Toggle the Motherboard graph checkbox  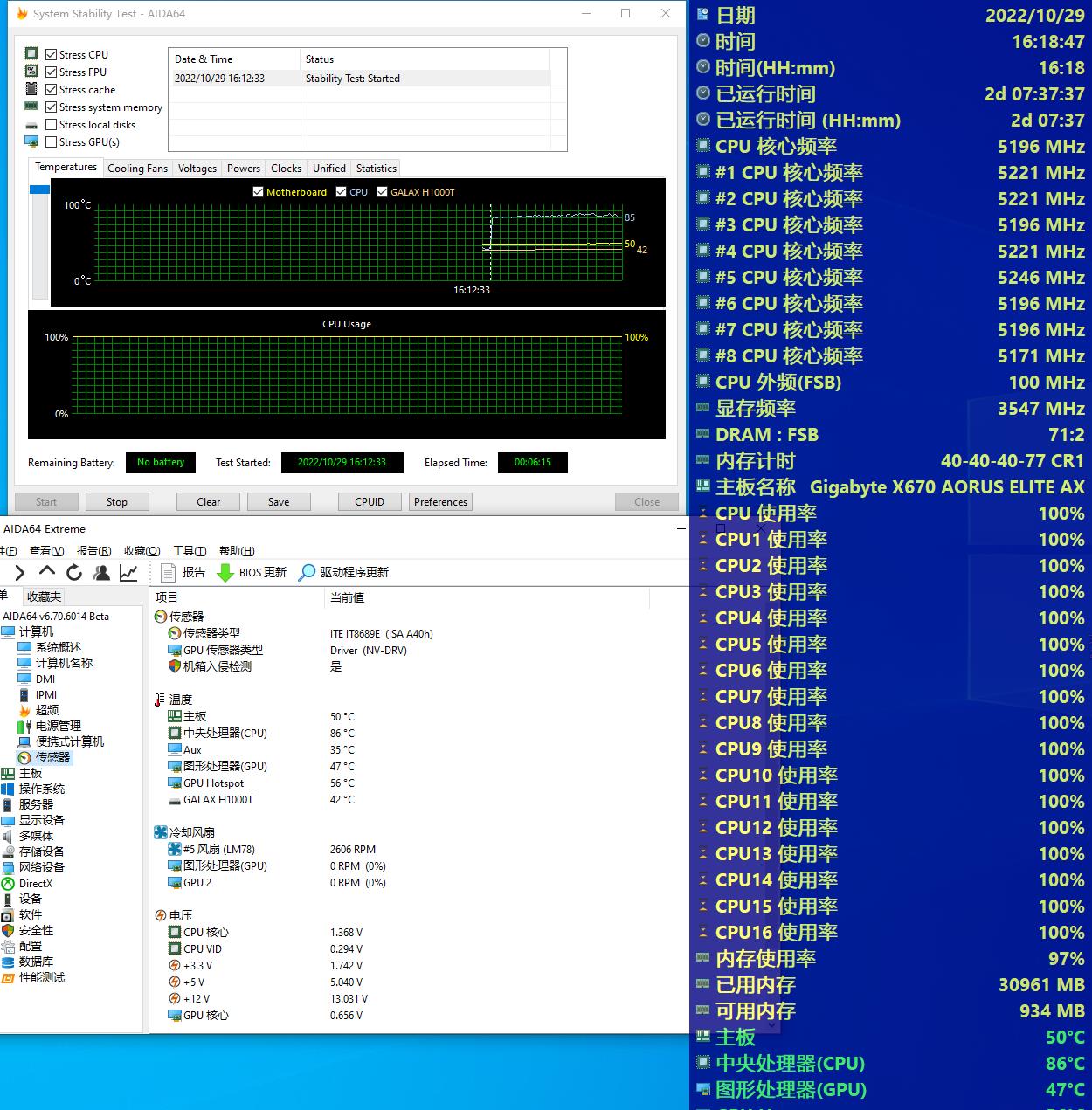258,192
